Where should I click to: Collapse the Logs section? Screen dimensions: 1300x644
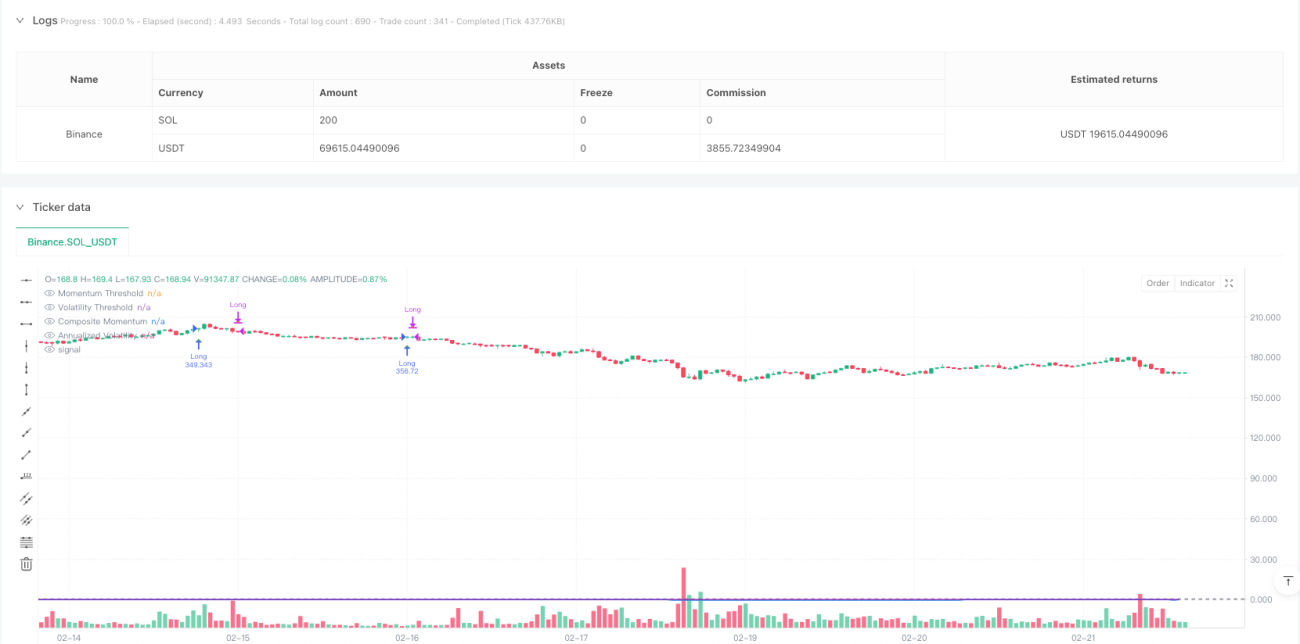20,20
